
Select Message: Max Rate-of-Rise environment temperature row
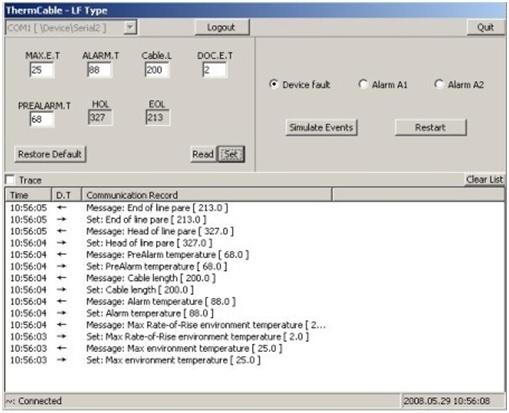(255, 325)
